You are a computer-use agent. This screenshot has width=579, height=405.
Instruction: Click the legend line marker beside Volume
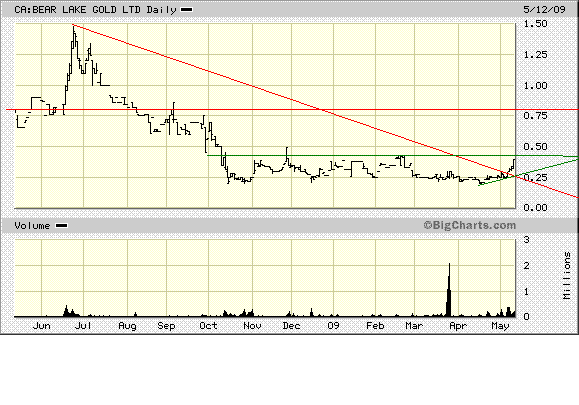click(x=61, y=226)
